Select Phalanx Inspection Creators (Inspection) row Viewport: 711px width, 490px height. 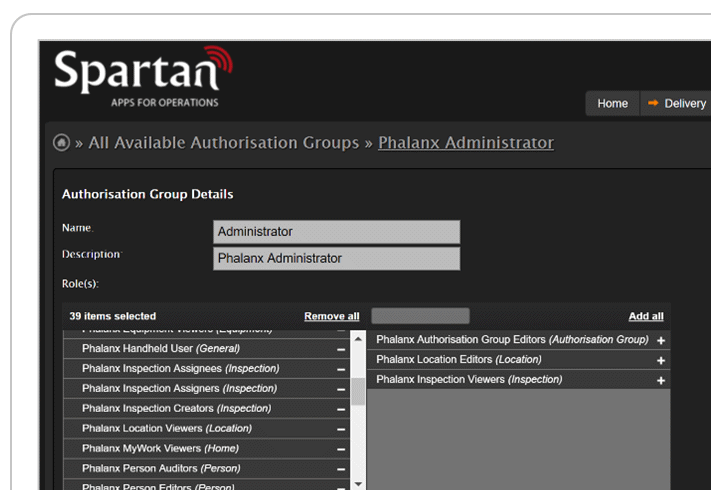tap(206, 408)
